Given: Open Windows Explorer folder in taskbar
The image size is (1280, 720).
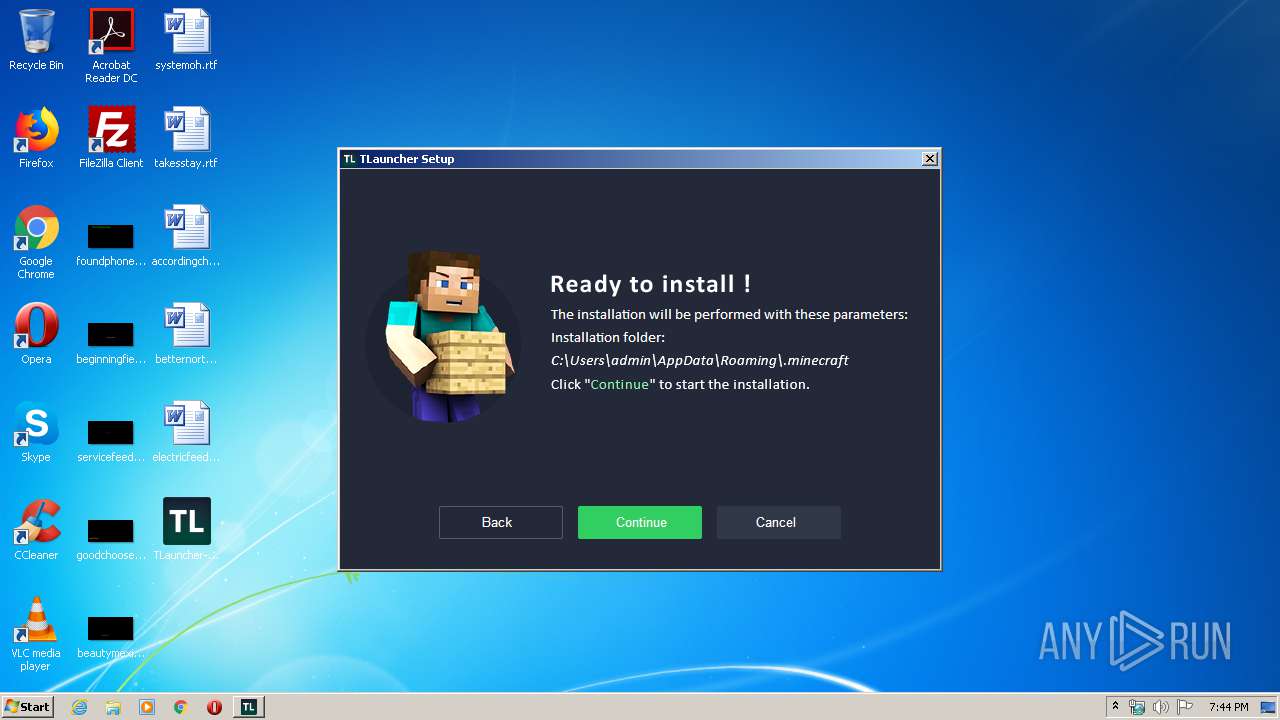Looking at the screenshot, I should click(x=113, y=707).
